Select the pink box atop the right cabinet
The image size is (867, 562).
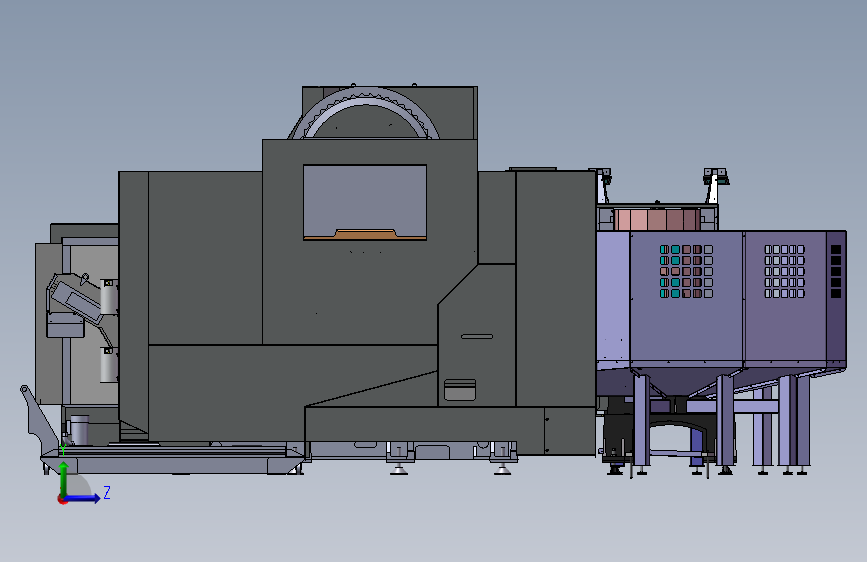pyautogui.click(x=657, y=219)
